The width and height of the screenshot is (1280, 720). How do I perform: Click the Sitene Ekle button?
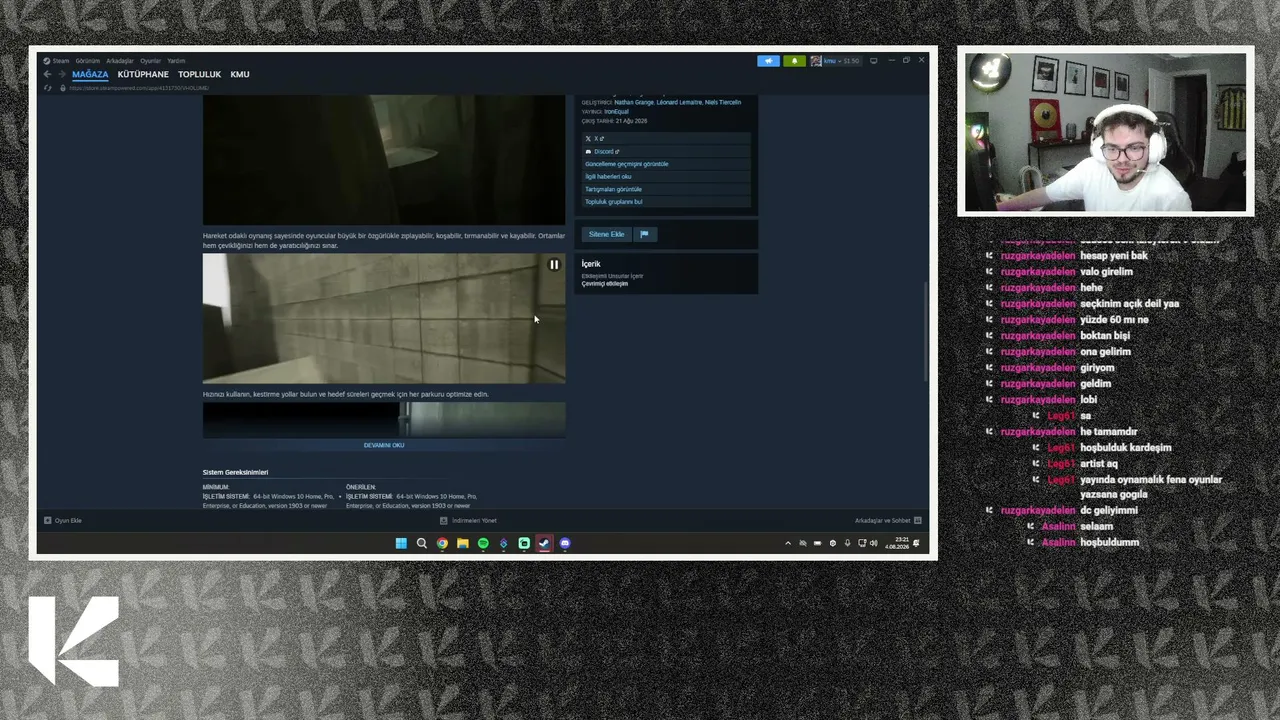(606, 234)
